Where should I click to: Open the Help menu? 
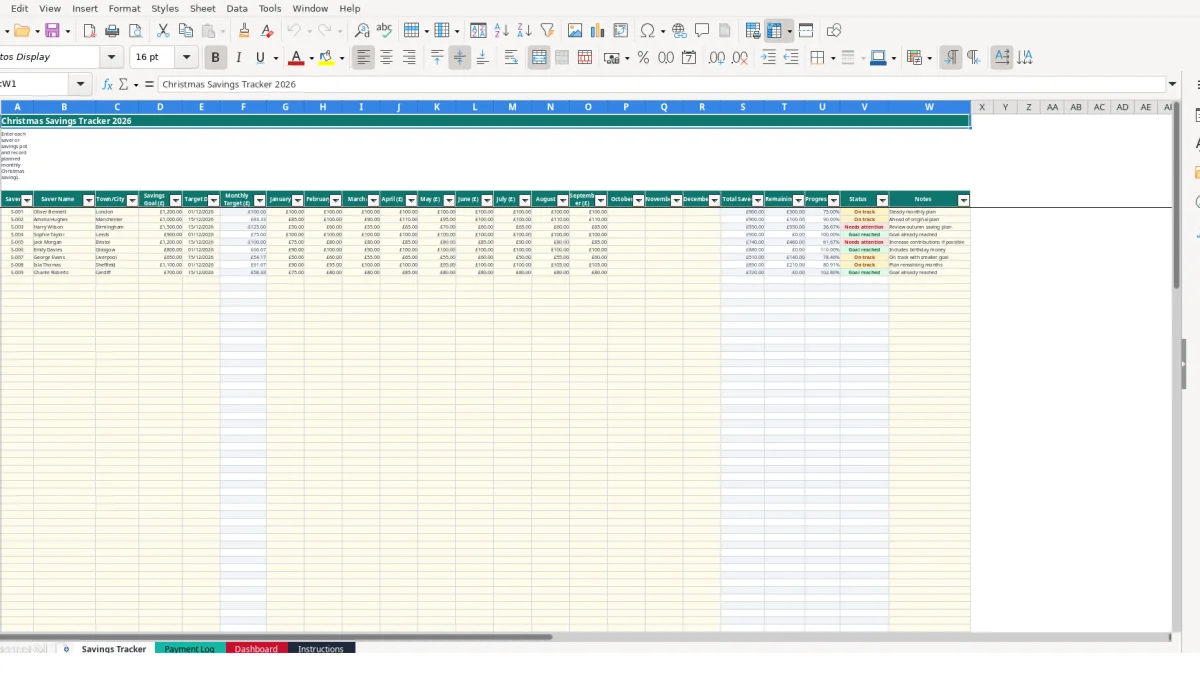tap(350, 8)
